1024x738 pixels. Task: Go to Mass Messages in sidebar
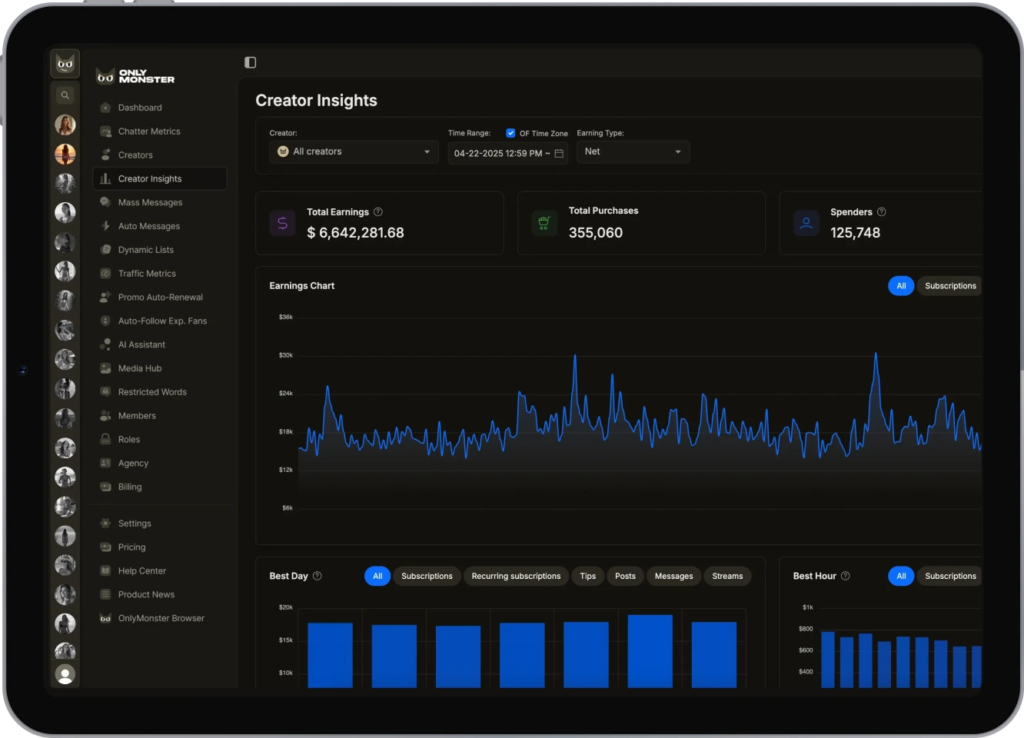pos(150,202)
